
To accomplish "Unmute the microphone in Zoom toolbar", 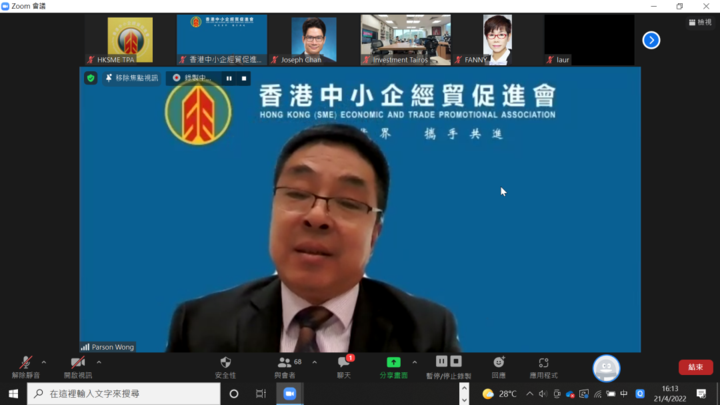I will [25, 365].
